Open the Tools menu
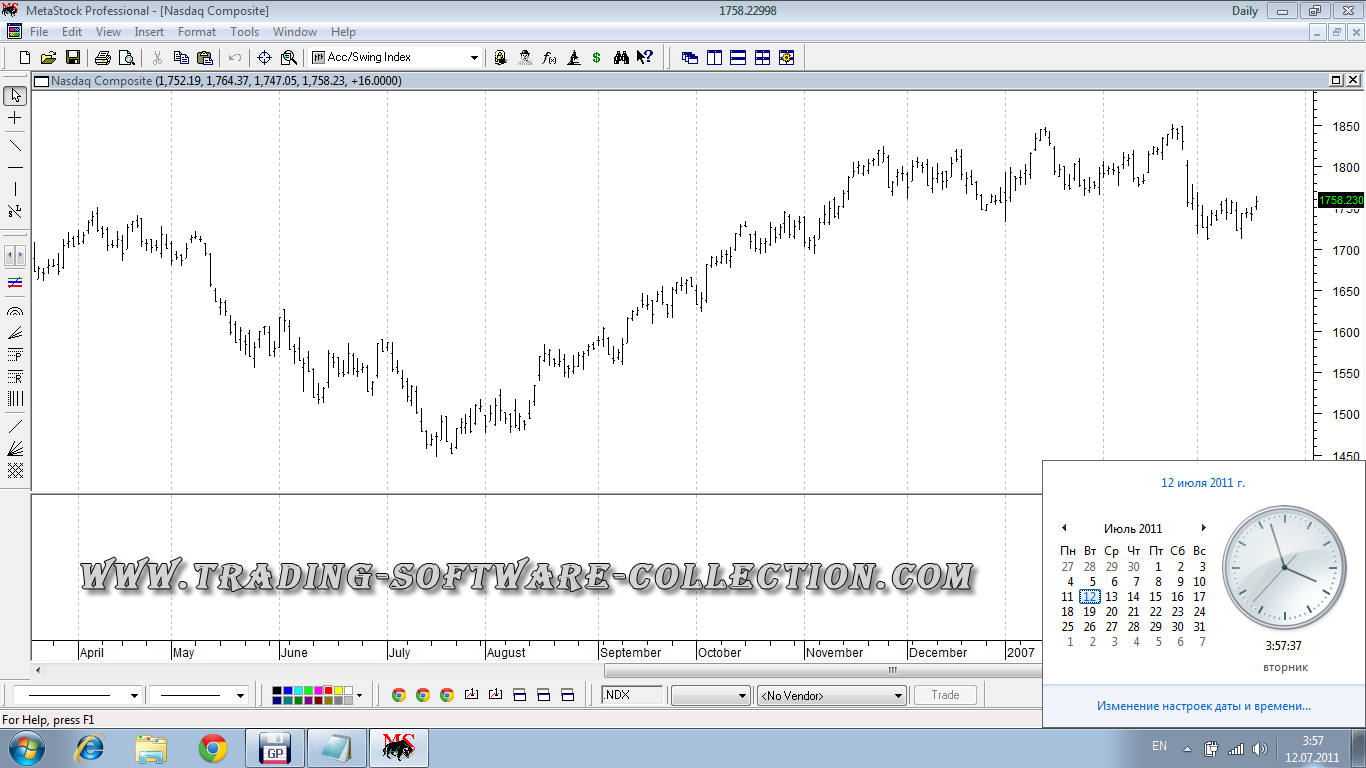Image resolution: width=1366 pixels, height=768 pixels. (244, 32)
